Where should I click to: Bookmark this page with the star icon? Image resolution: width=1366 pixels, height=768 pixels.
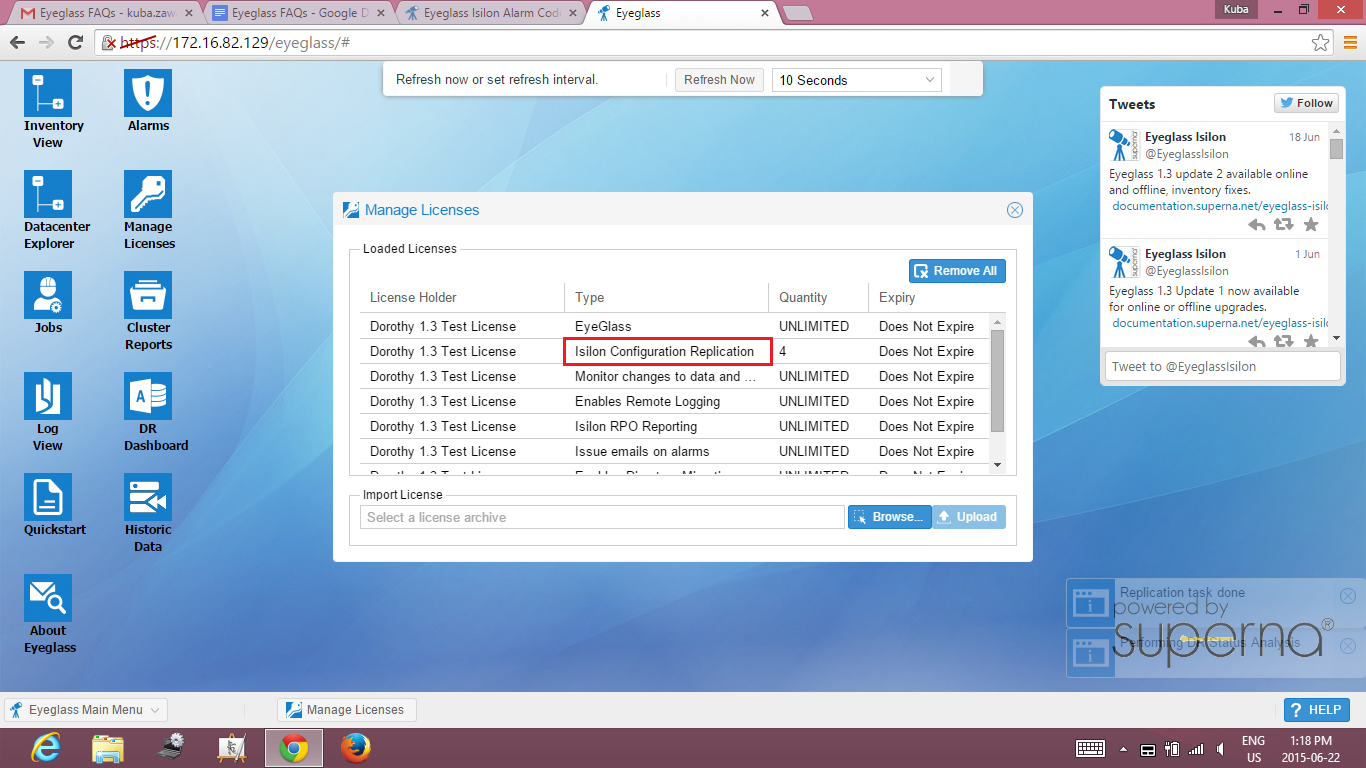[x=1321, y=43]
